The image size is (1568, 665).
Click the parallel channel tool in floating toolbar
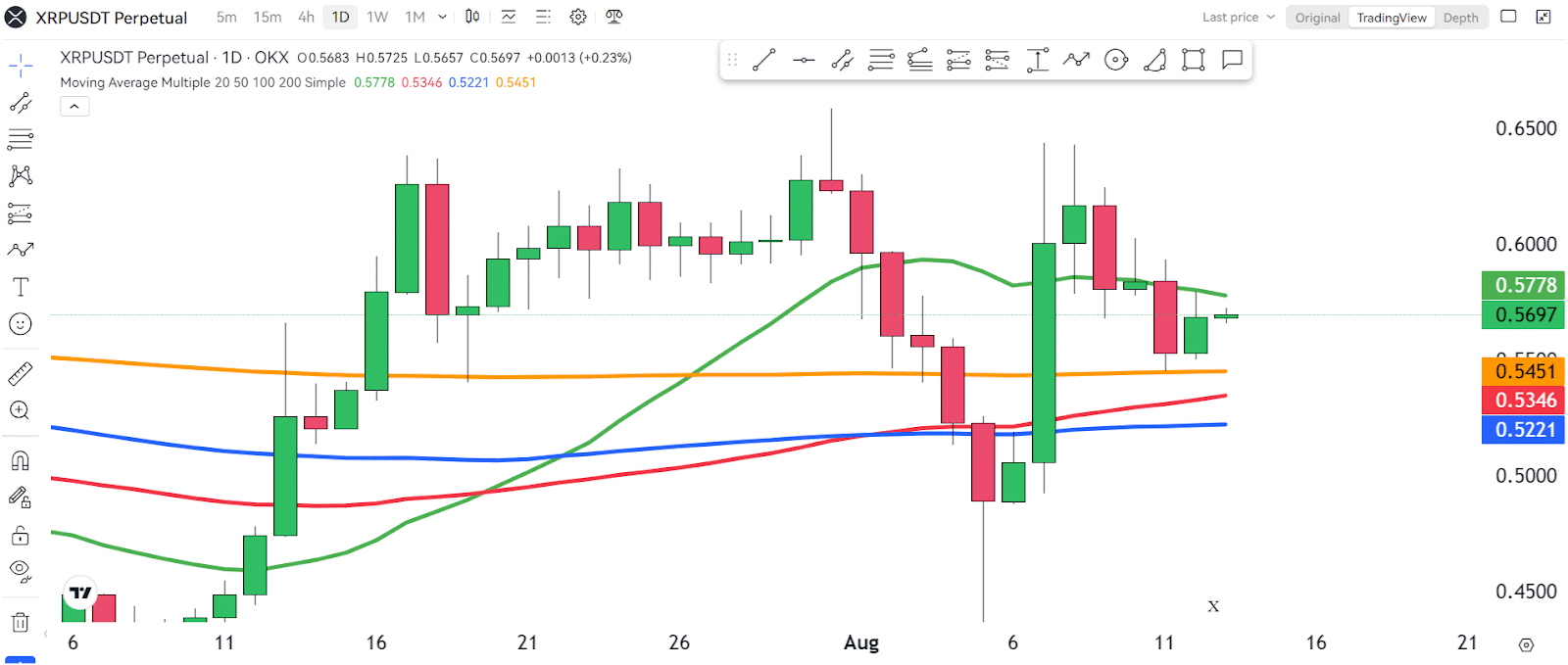coord(842,60)
